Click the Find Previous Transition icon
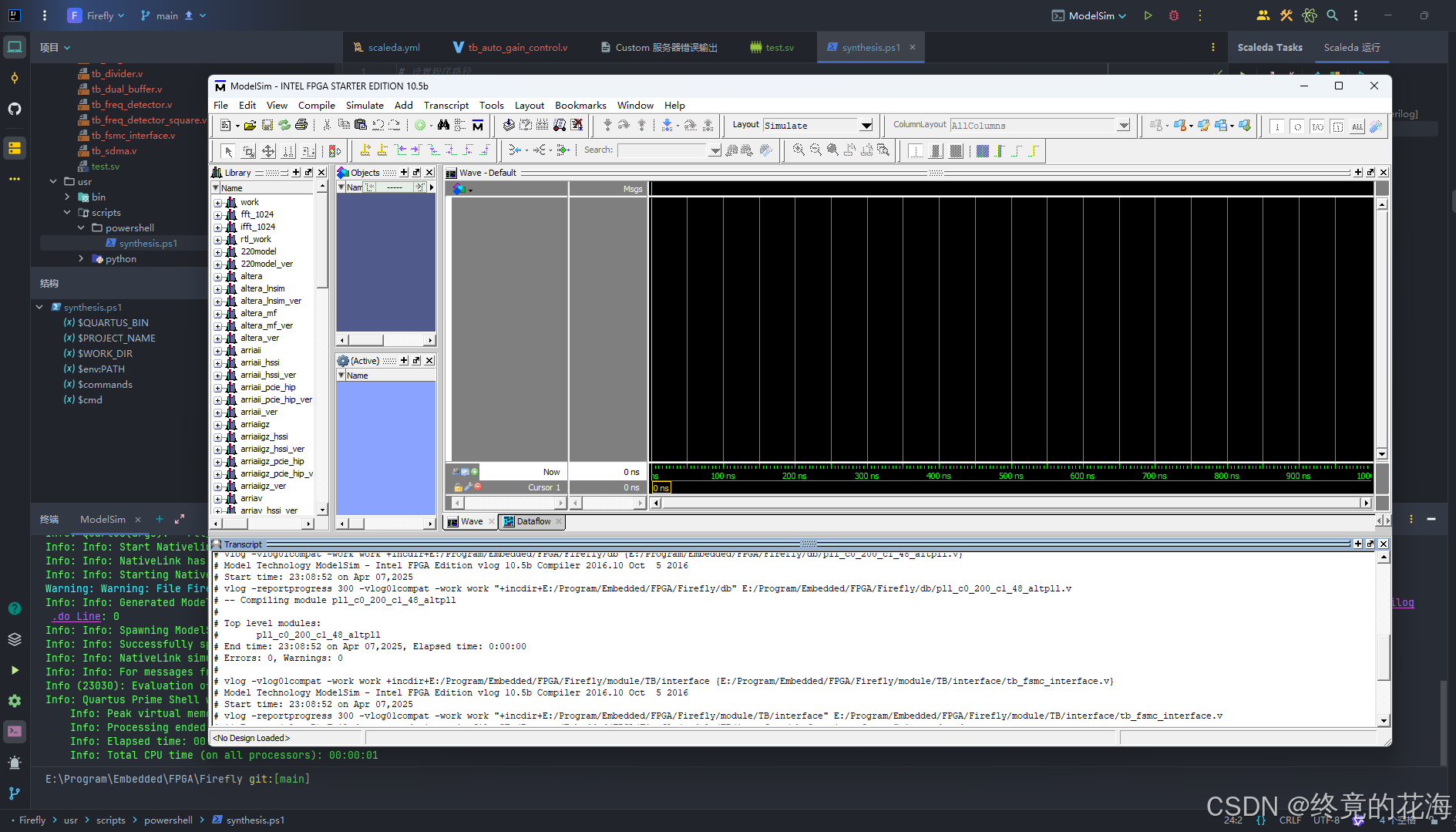Screen dimensions: 1456x832 pos(399,150)
